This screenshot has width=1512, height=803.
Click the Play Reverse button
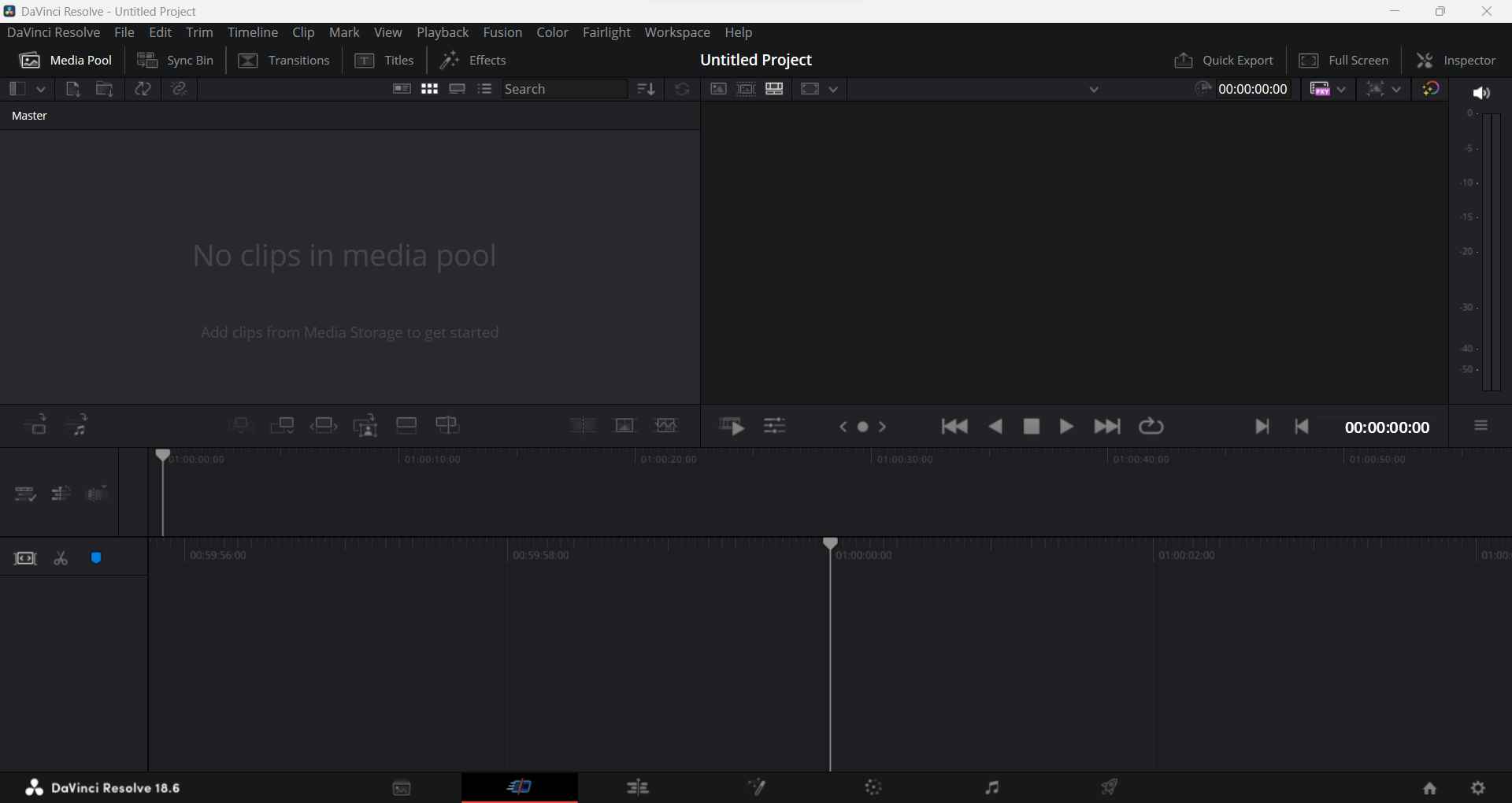(995, 427)
